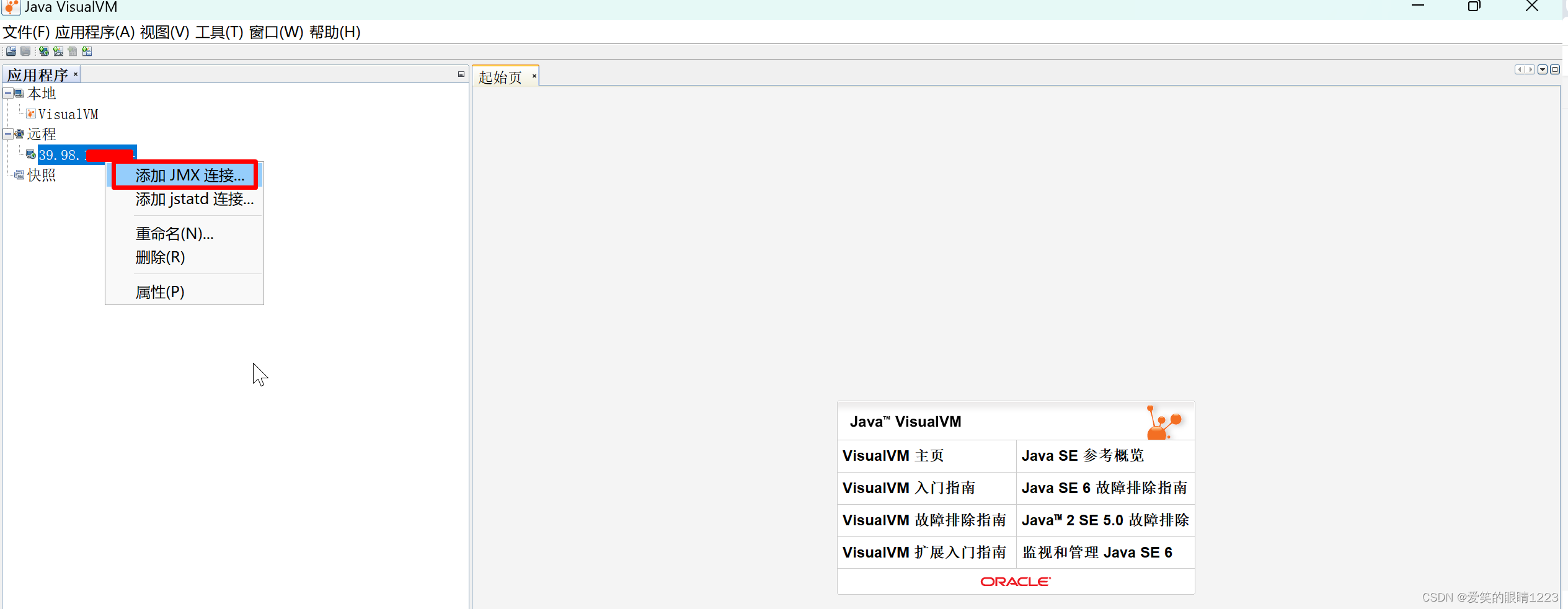Collapse the 远程 tree node
Viewport: 1568px width, 609px height.
click(8, 134)
